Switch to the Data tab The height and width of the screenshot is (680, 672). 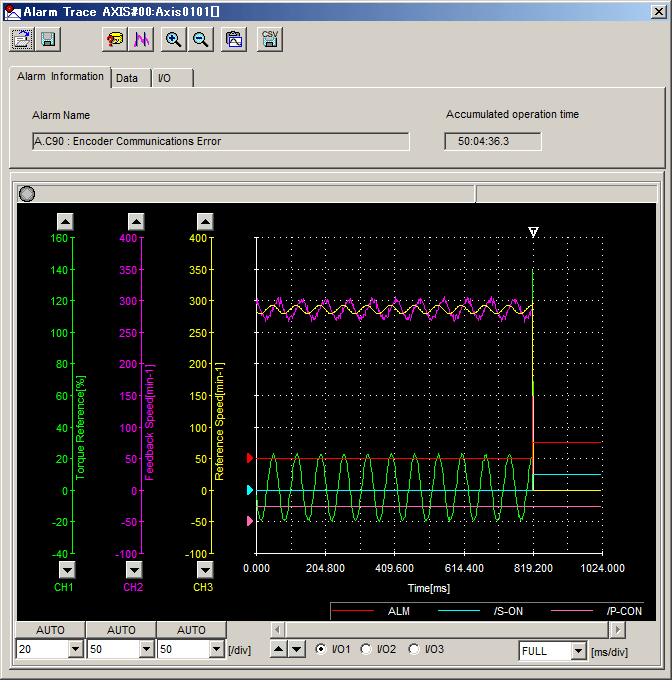(x=127, y=78)
